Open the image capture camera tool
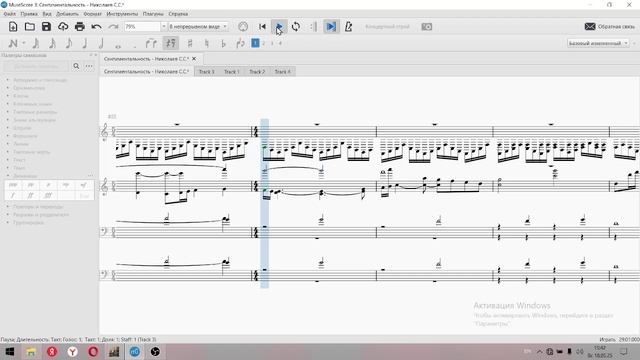The width and height of the screenshot is (640, 360). [x=427, y=27]
